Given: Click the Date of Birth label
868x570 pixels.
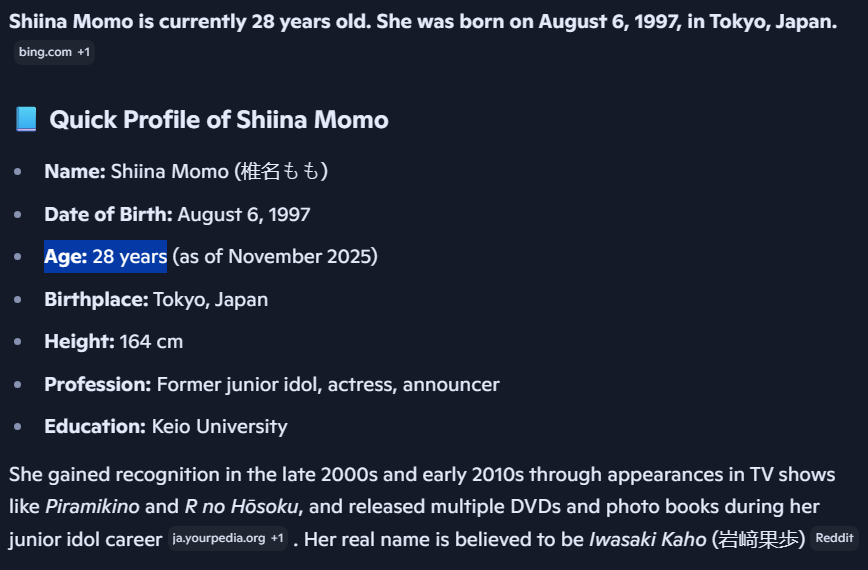Looking at the screenshot, I should (x=108, y=214).
